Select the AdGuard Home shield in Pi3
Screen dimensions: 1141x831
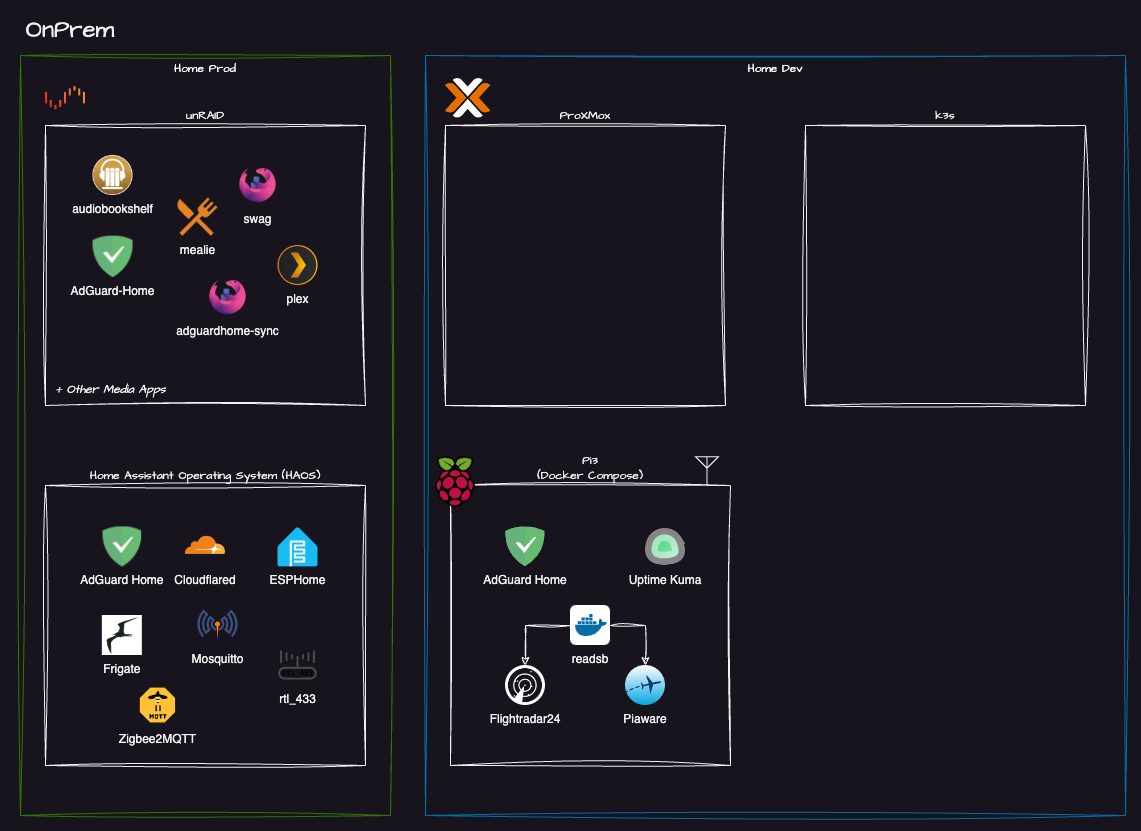(525, 546)
